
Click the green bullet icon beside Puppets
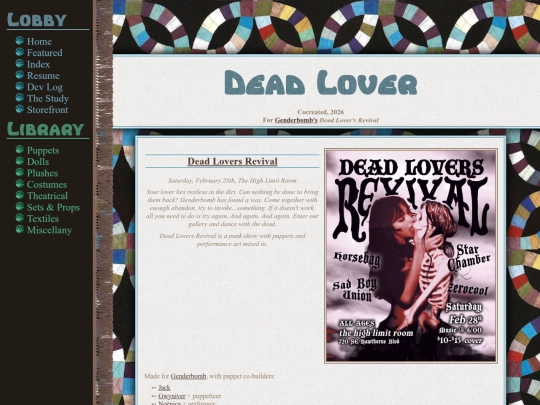pyautogui.click(x=20, y=149)
